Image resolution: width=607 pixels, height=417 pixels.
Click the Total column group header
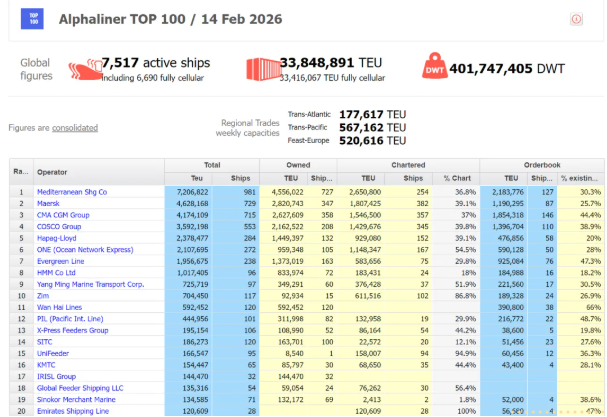pyautogui.click(x=211, y=164)
